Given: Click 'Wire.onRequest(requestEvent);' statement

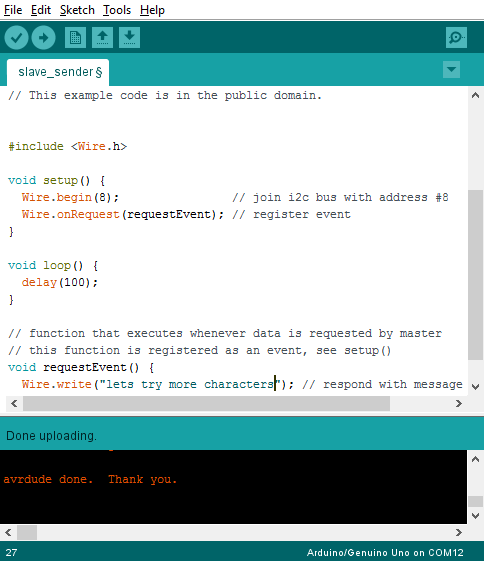Looking at the screenshot, I should (123, 214).
